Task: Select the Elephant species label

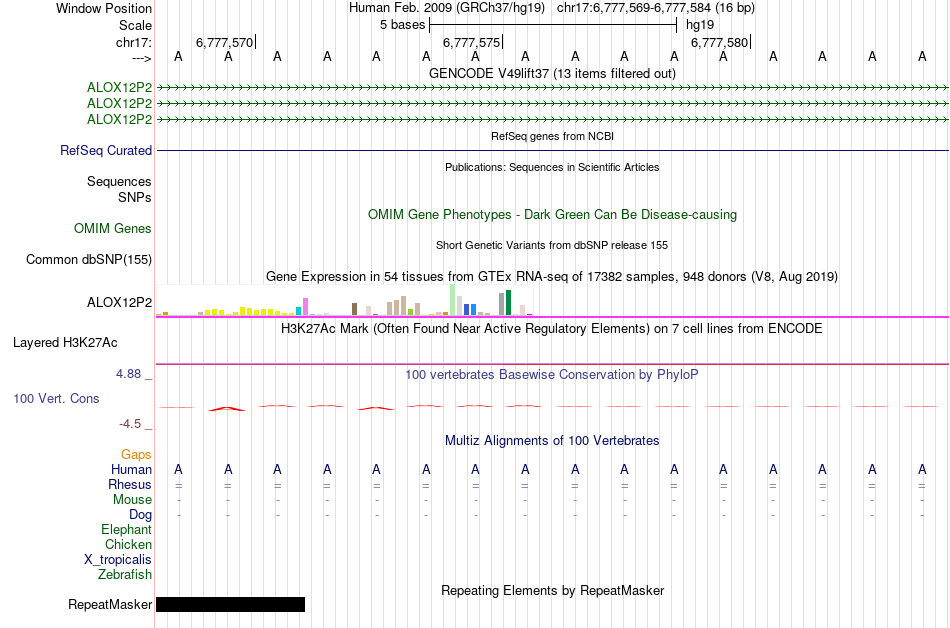Action: click(126, 529)
